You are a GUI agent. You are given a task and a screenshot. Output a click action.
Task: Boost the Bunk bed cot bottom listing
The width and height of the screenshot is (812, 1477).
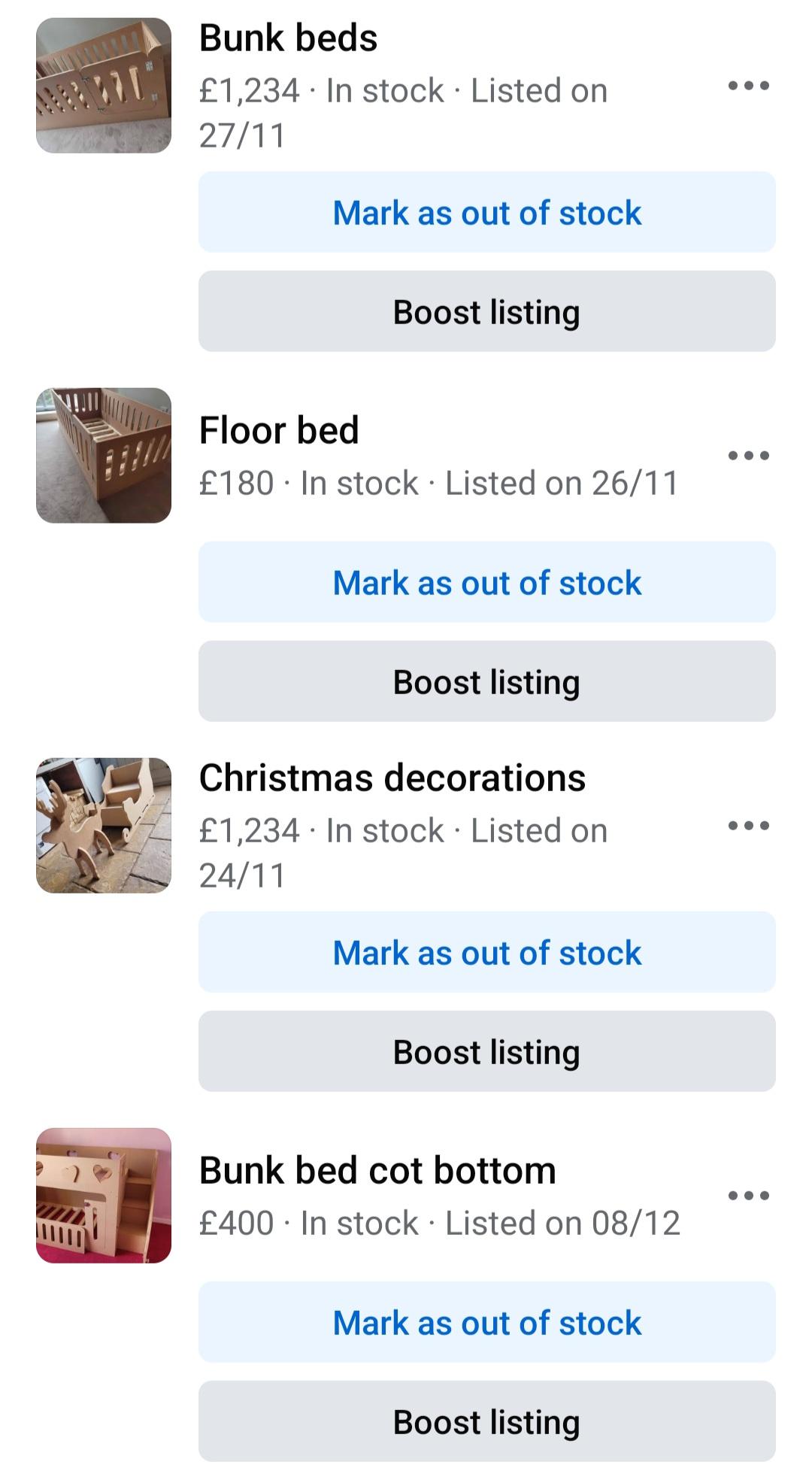pos(486,1422)
